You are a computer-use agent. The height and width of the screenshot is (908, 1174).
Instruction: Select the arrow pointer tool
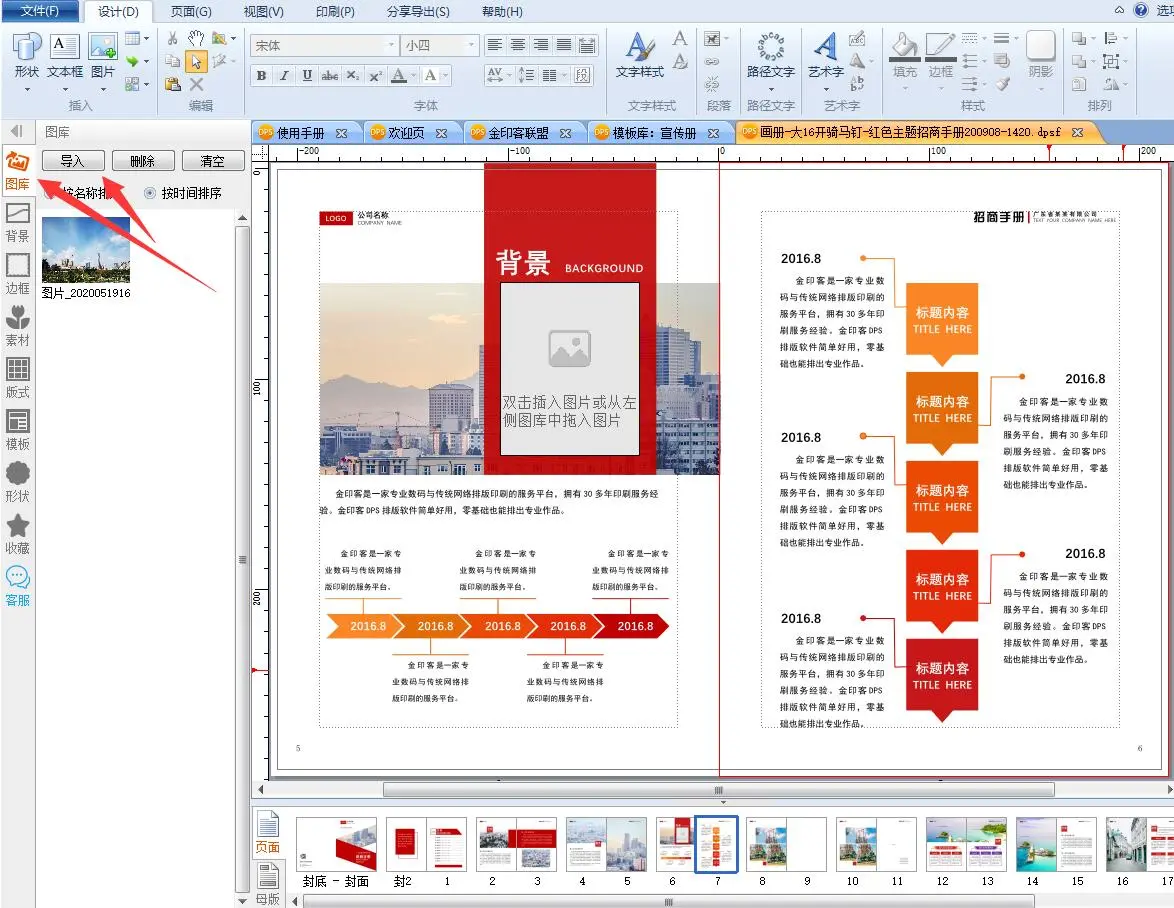coord(196,62)
